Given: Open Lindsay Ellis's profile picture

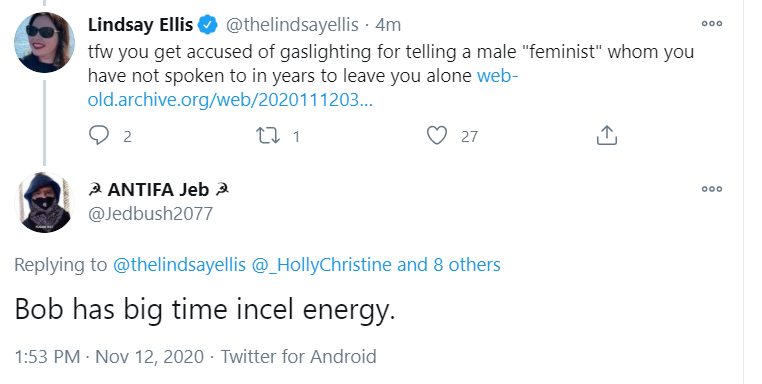Looking at the screenshot, I should coord(44,43).
